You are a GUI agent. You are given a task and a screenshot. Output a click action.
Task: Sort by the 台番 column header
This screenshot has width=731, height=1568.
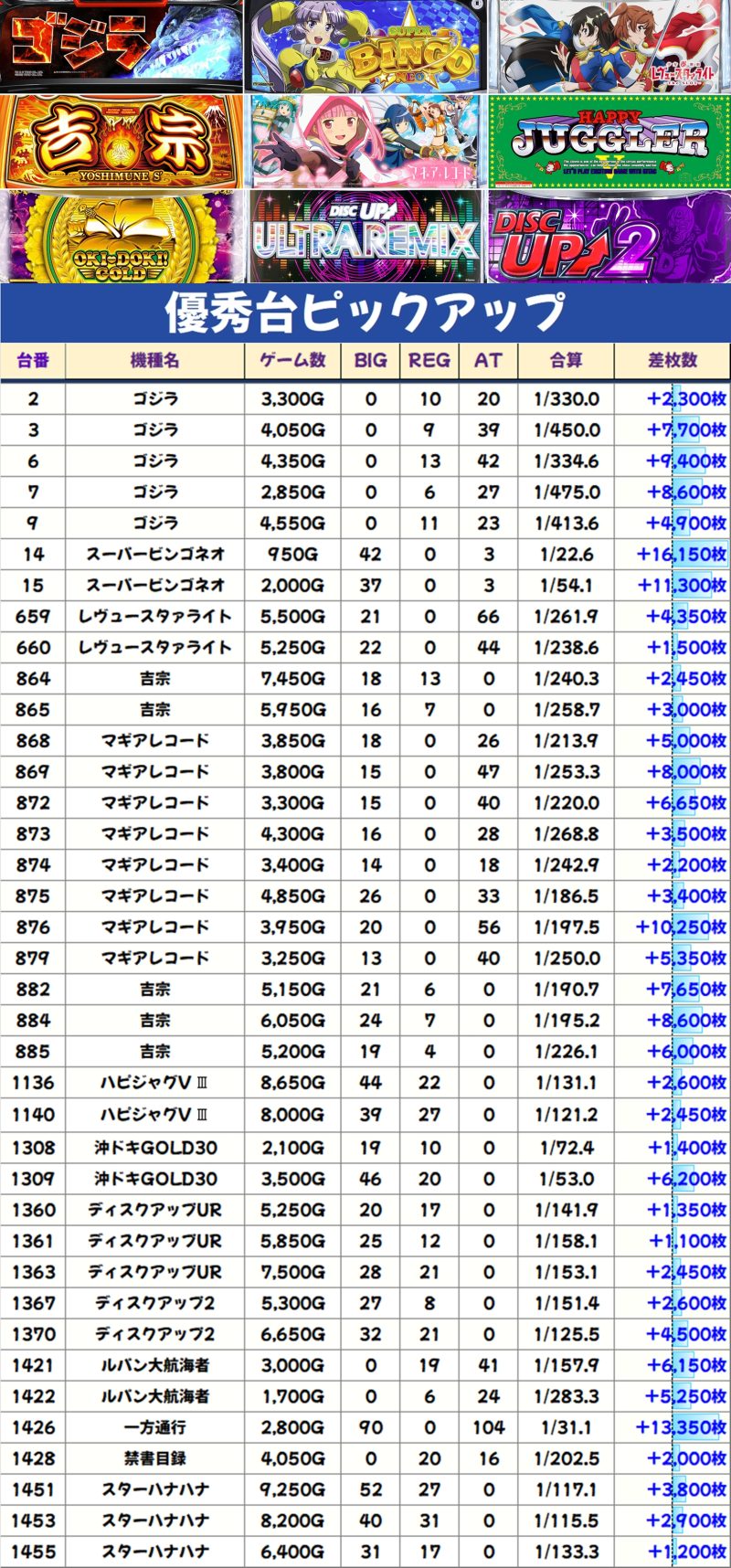click(x=33, y=361)
